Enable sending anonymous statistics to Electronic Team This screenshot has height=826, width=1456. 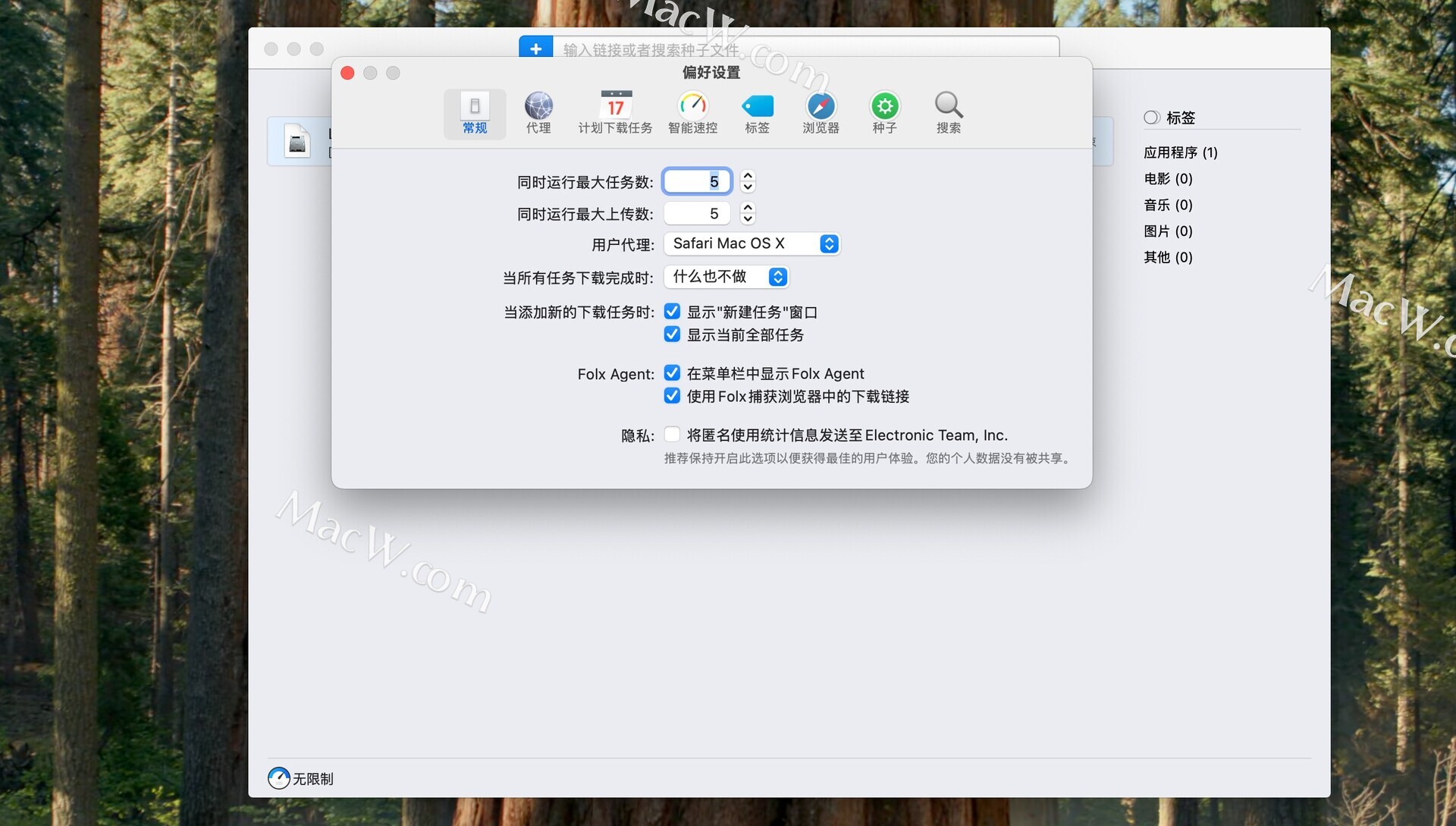[672, 435]
